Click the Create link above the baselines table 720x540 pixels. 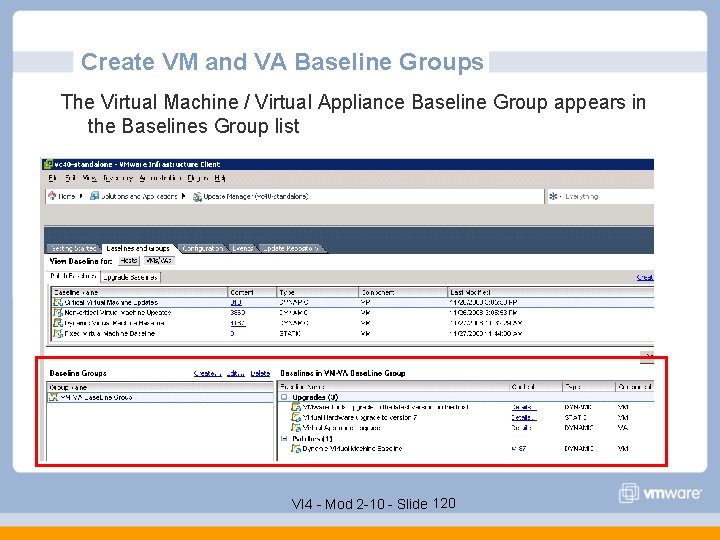(x=645, y=277)
